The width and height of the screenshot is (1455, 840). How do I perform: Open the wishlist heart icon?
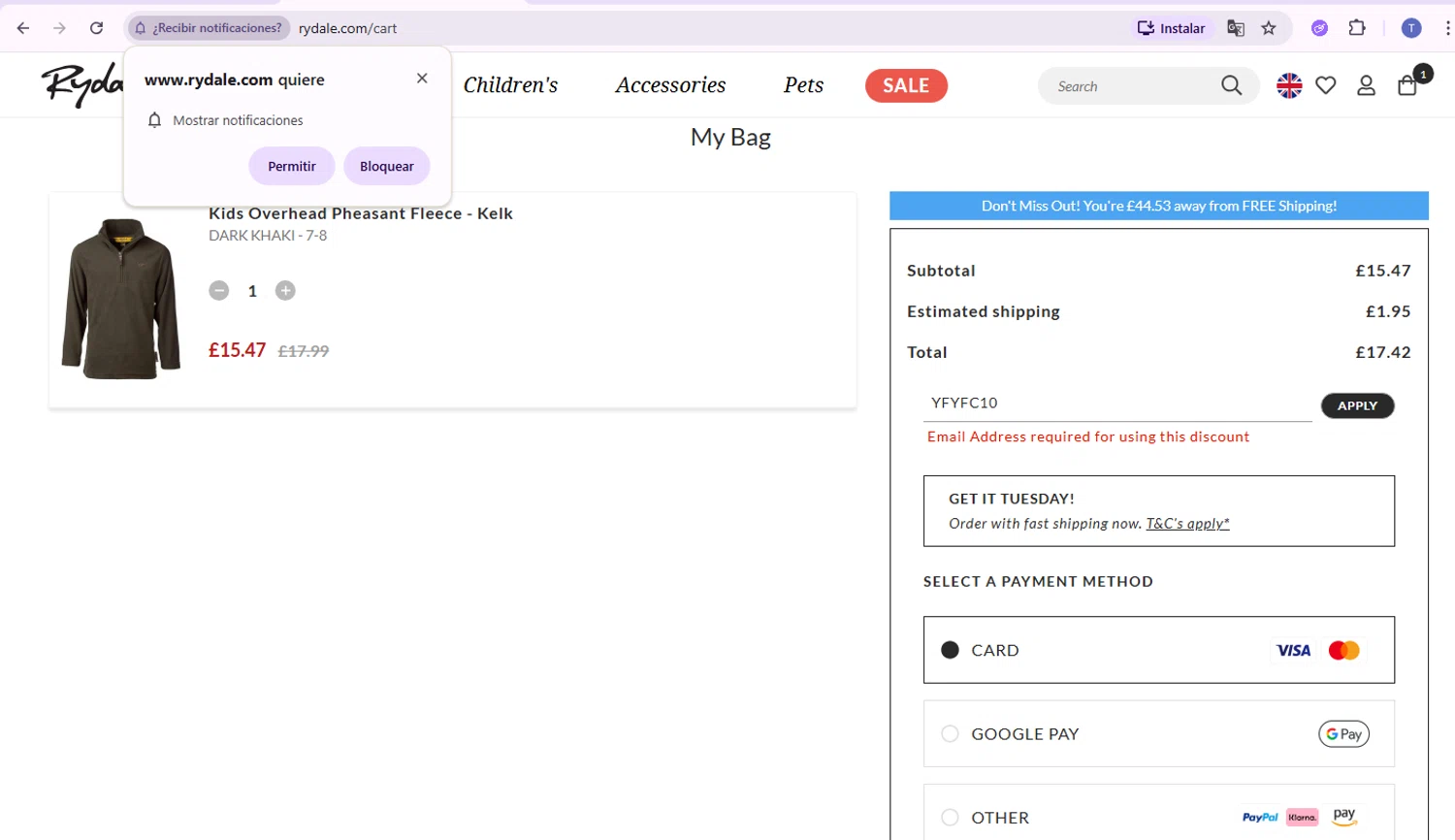pyautogui.click(x=1326, y=85)
